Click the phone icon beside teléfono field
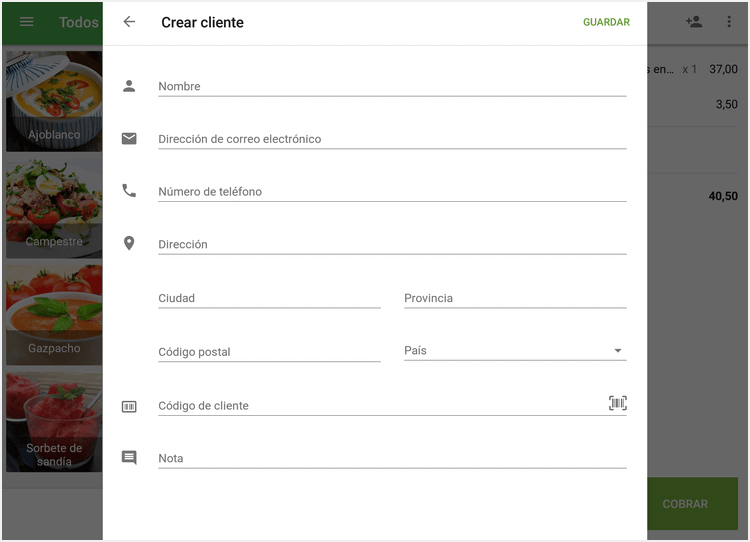The image size is (750, 542). (129, 191)
